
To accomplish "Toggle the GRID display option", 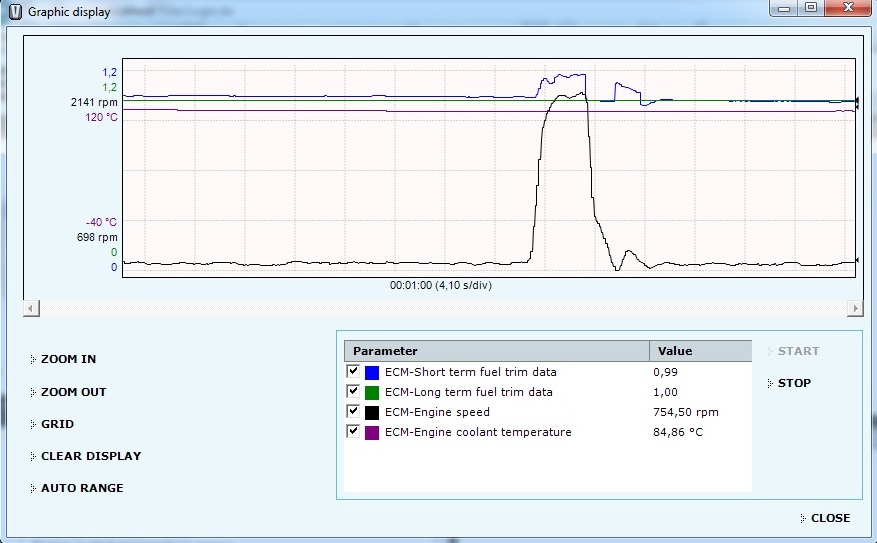I will (x=57, y=424).
